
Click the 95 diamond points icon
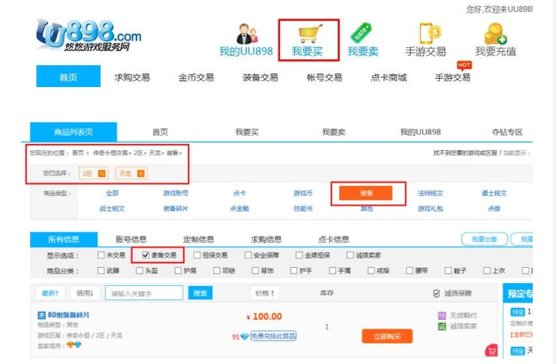click(244, 337)
